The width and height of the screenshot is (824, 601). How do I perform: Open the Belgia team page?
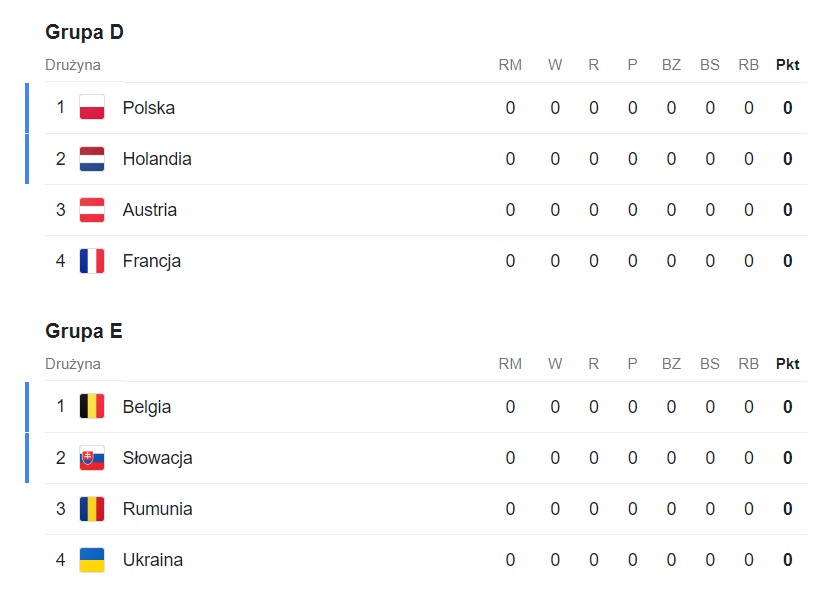(x=147, y=407)
